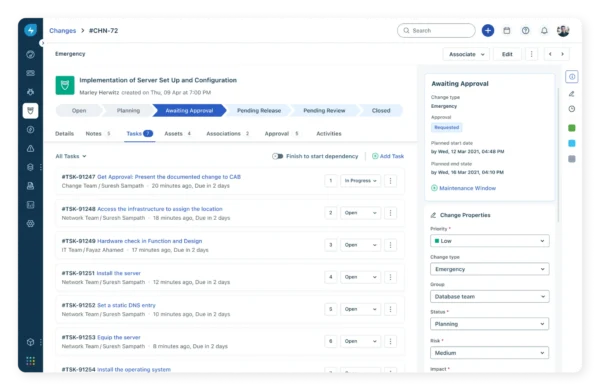Toggle Finish to start dependency switch

pyautogui.click(x=277, y=156)
